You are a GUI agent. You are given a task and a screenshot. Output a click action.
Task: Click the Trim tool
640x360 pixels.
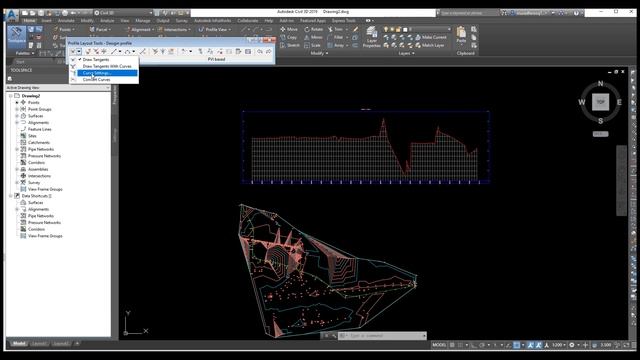[x=336, y=29]
